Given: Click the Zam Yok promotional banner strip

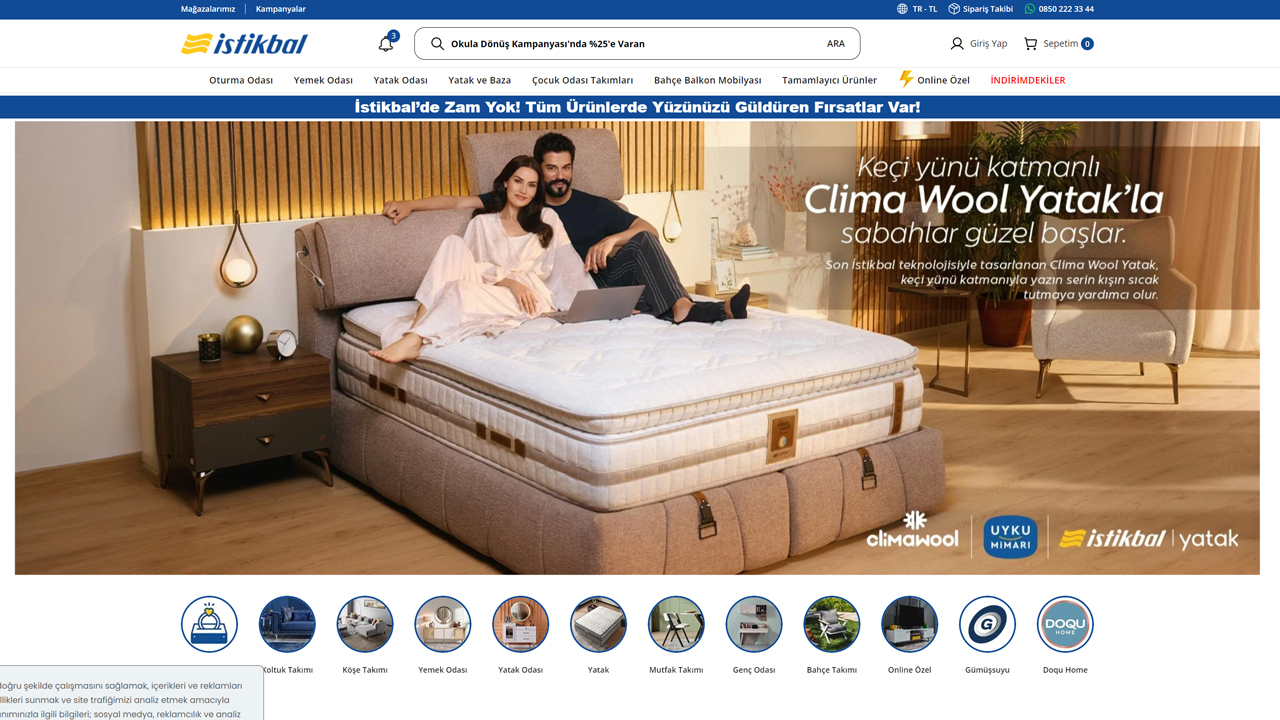Looking at the screenshot, I should [x=637, y=107].
